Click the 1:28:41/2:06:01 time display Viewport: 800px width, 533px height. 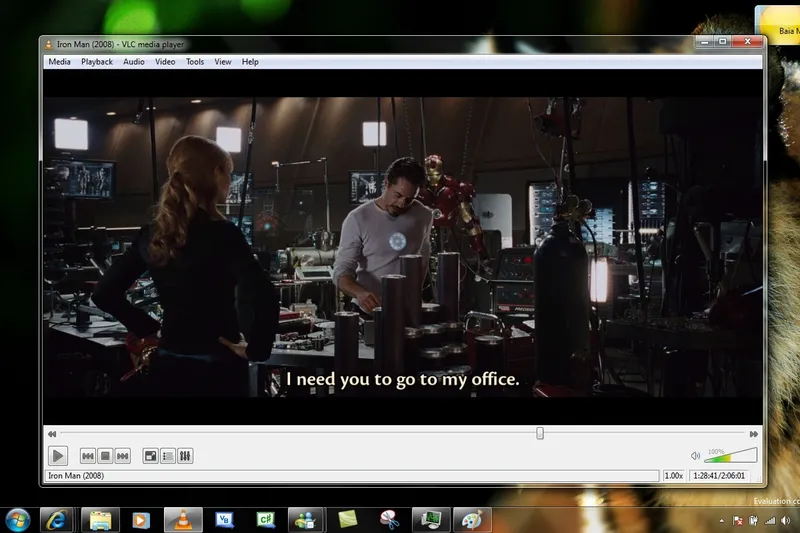tap(719, 475)
